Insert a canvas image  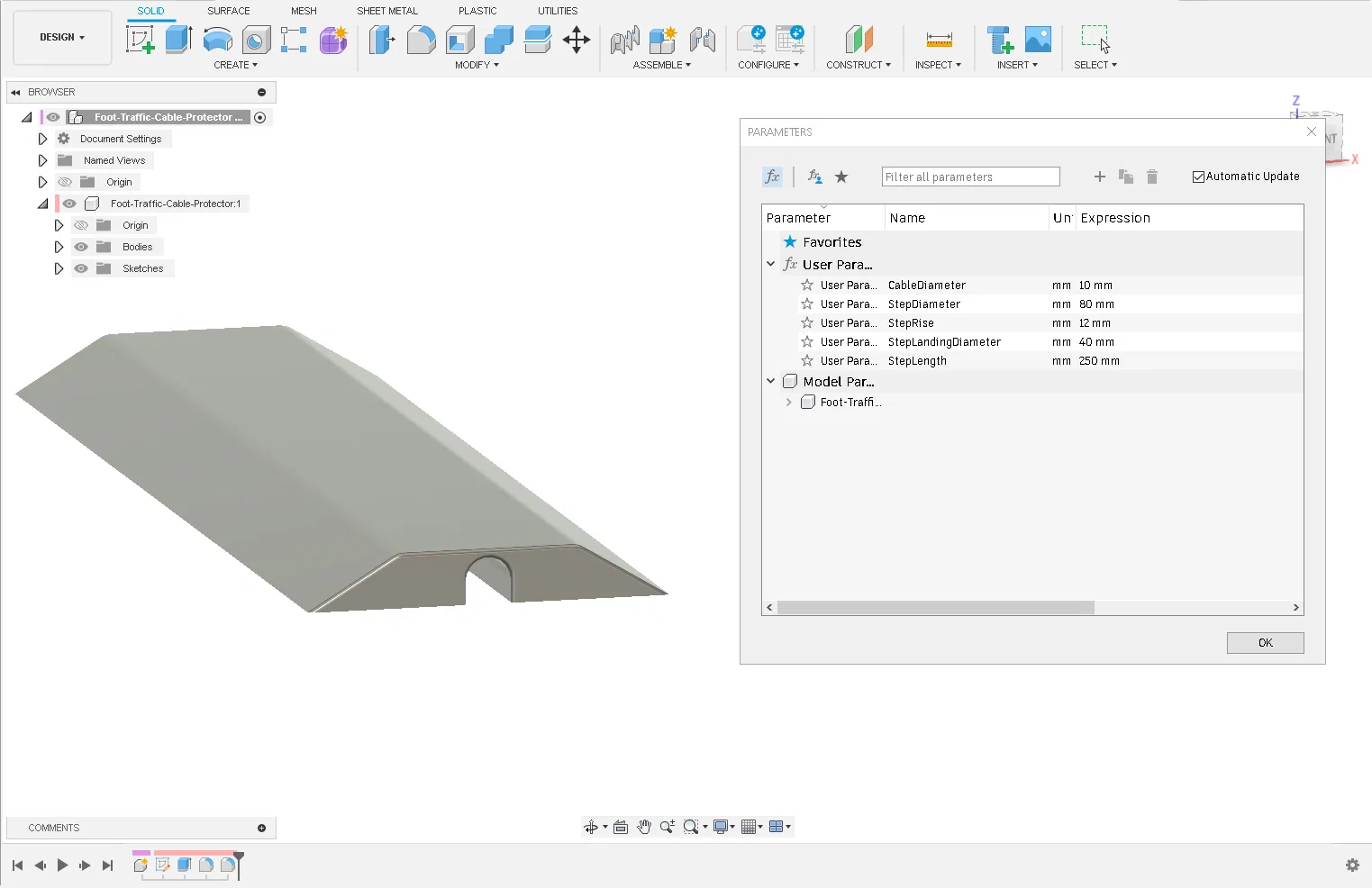pyautogui.click(x=1038, y=40)
